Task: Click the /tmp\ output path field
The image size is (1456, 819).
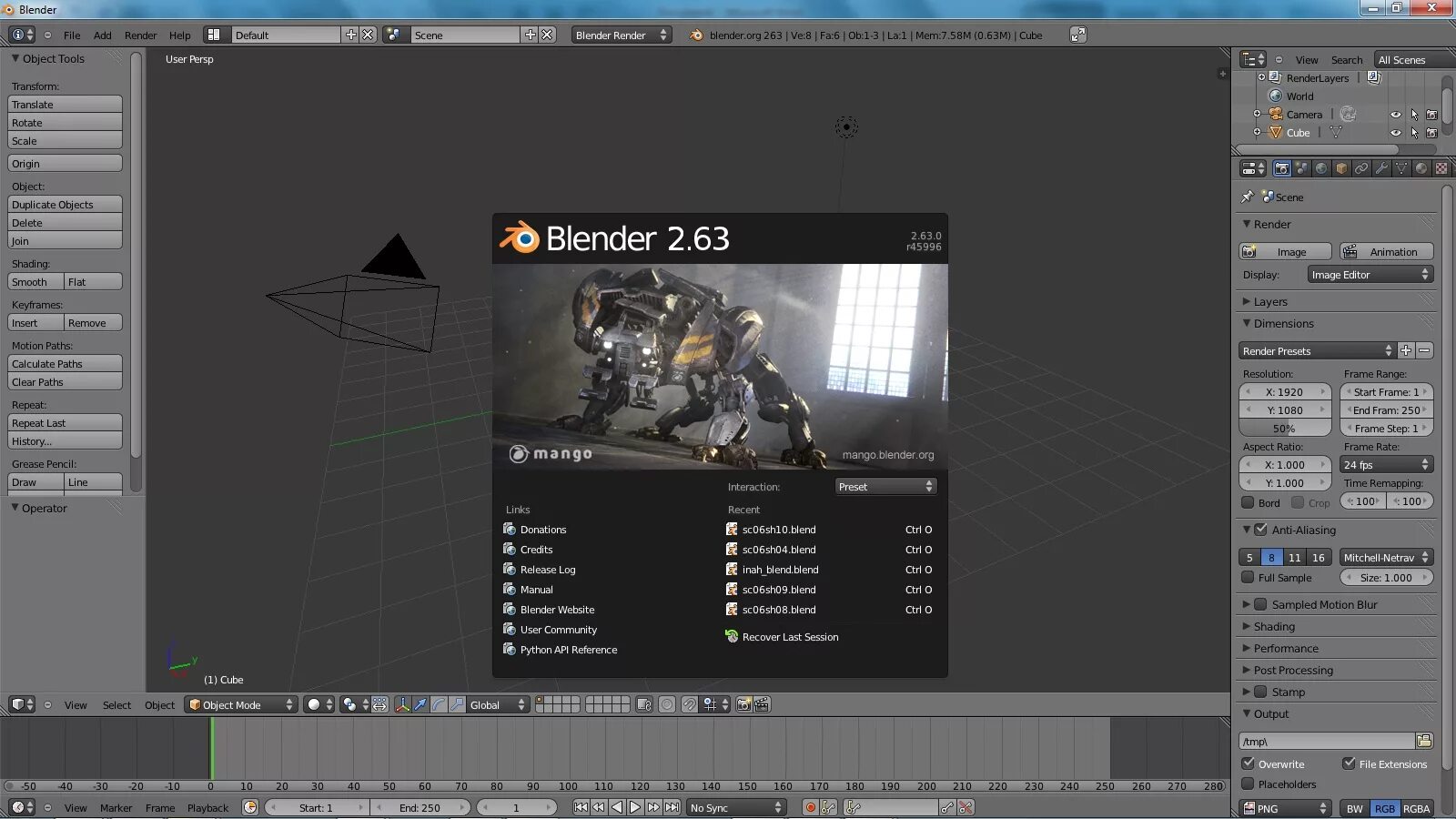Action: click(x=1326, y=742)
